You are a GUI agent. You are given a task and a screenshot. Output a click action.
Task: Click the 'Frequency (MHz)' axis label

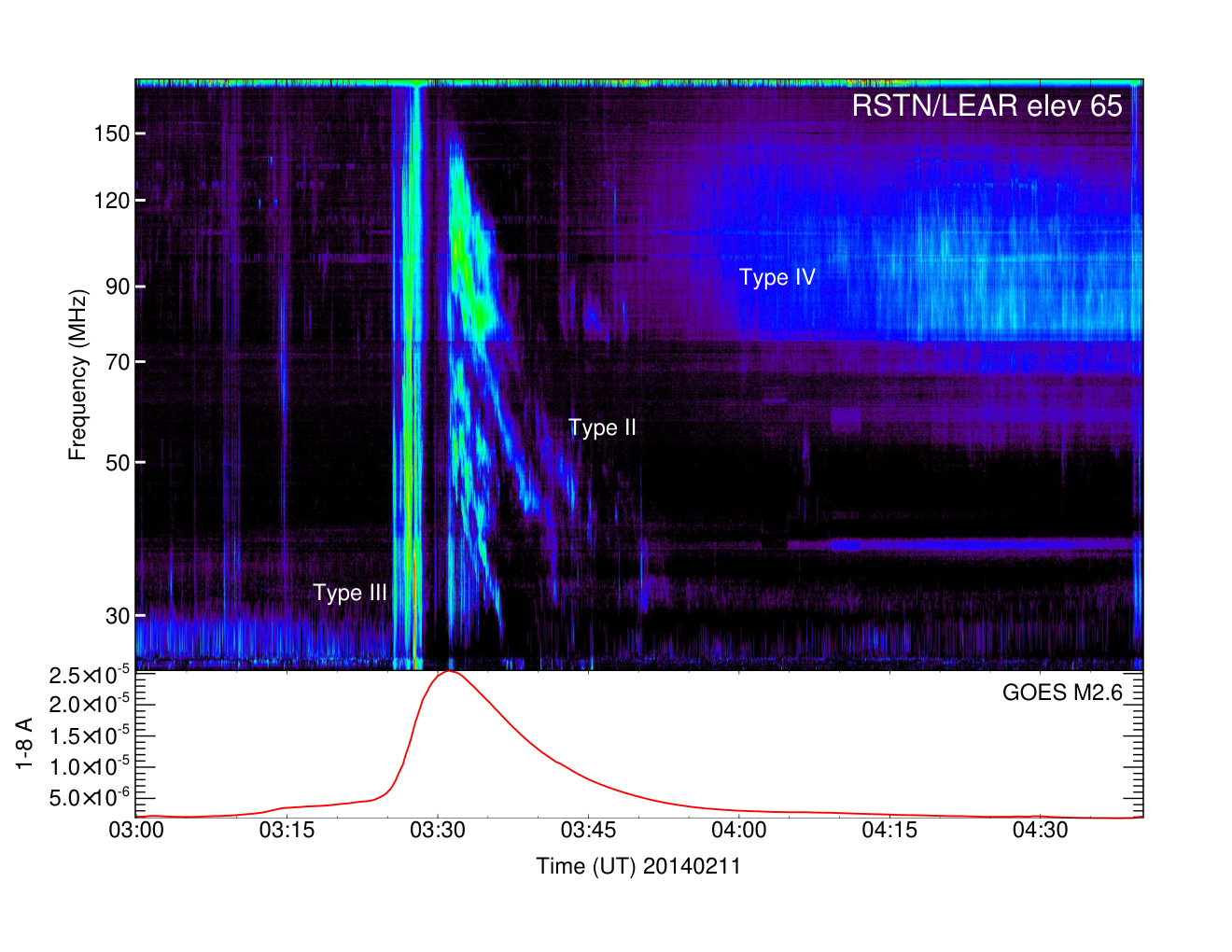[x=77, y=375]
